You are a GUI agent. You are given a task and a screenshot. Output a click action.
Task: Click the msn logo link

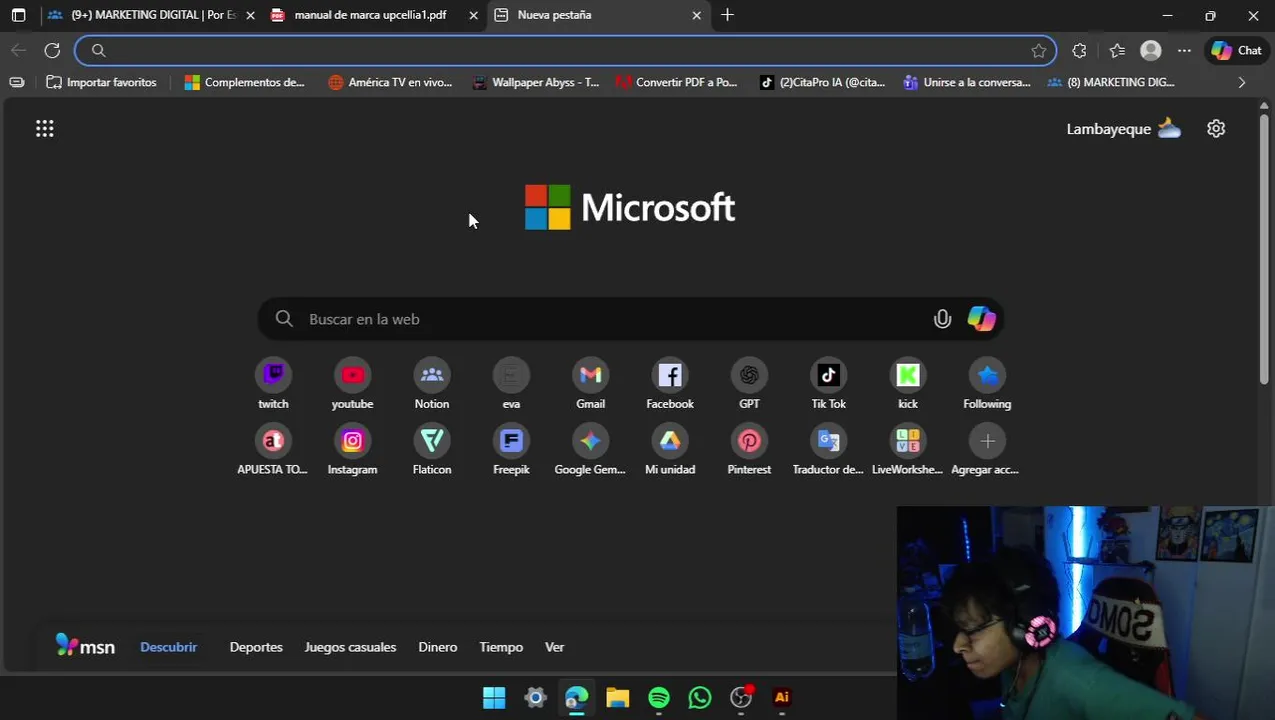click(x=85, y=646)
